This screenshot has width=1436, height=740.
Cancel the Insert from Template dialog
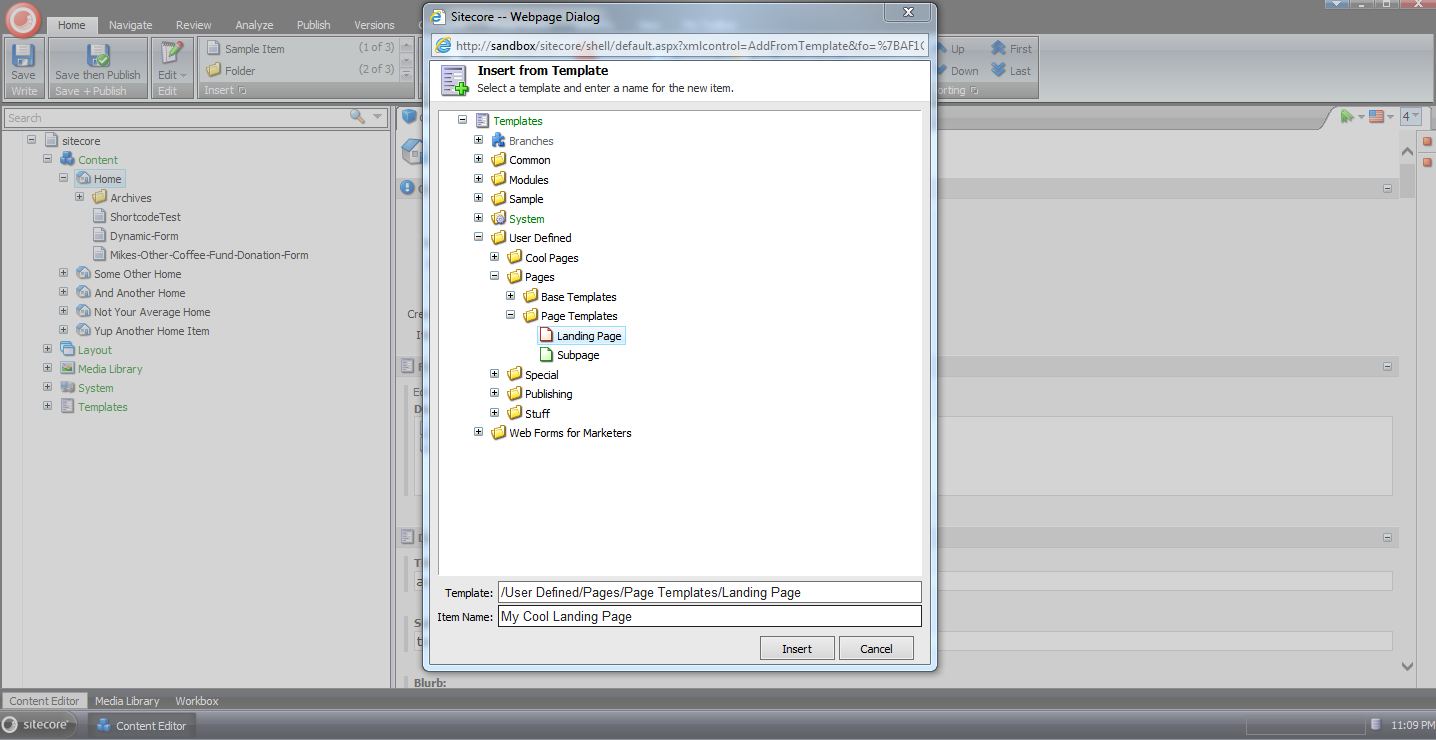[x=876, y=649]
